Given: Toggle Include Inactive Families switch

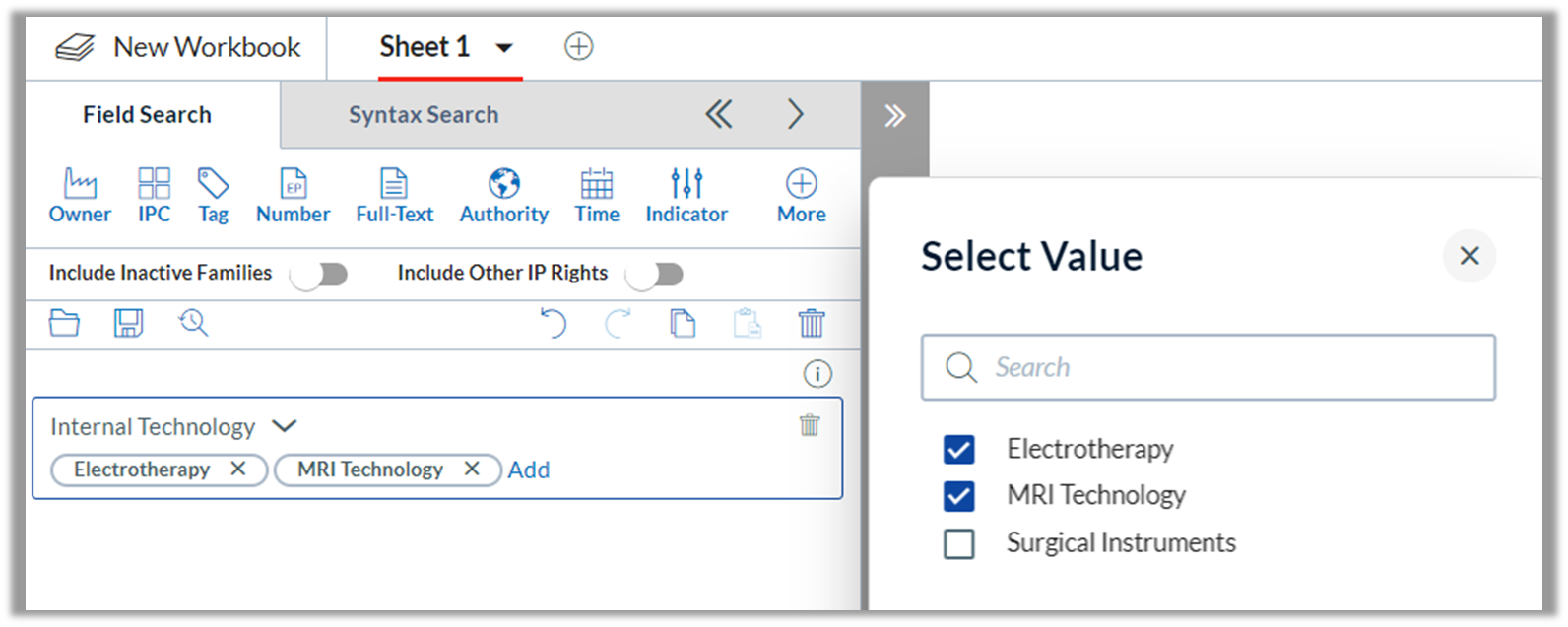Looking at the screenshot, I should click(x=319, y=274).
